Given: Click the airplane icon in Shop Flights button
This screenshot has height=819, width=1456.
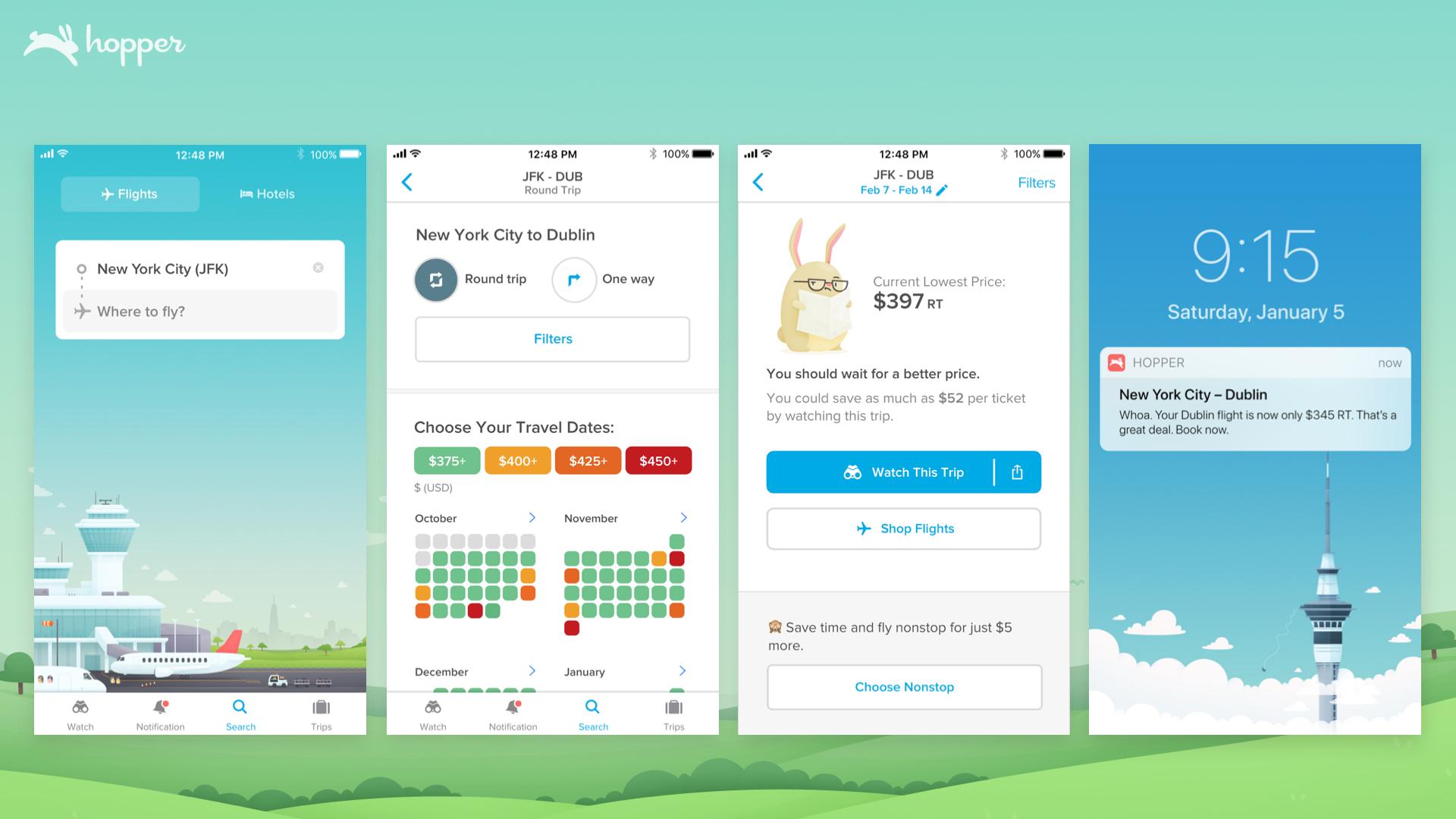Looking at the screenshot, I should pos(861,528).
